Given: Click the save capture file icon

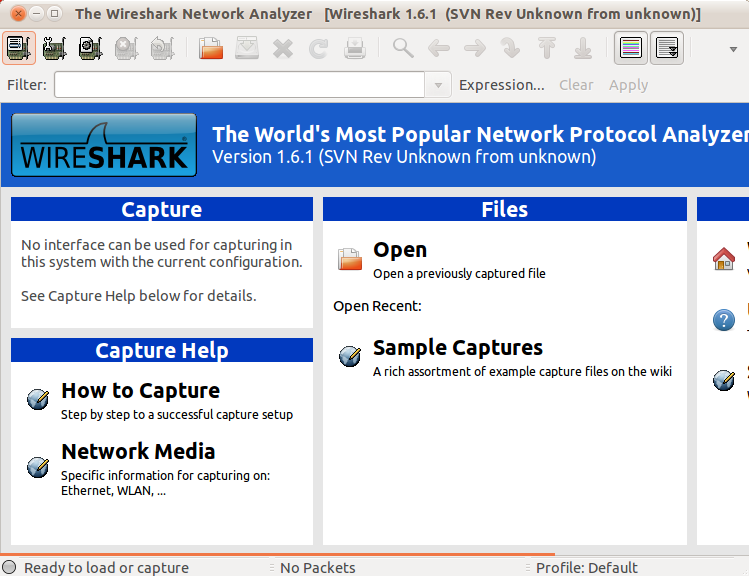Looking at the screenshot, I should tap(247, 48).
